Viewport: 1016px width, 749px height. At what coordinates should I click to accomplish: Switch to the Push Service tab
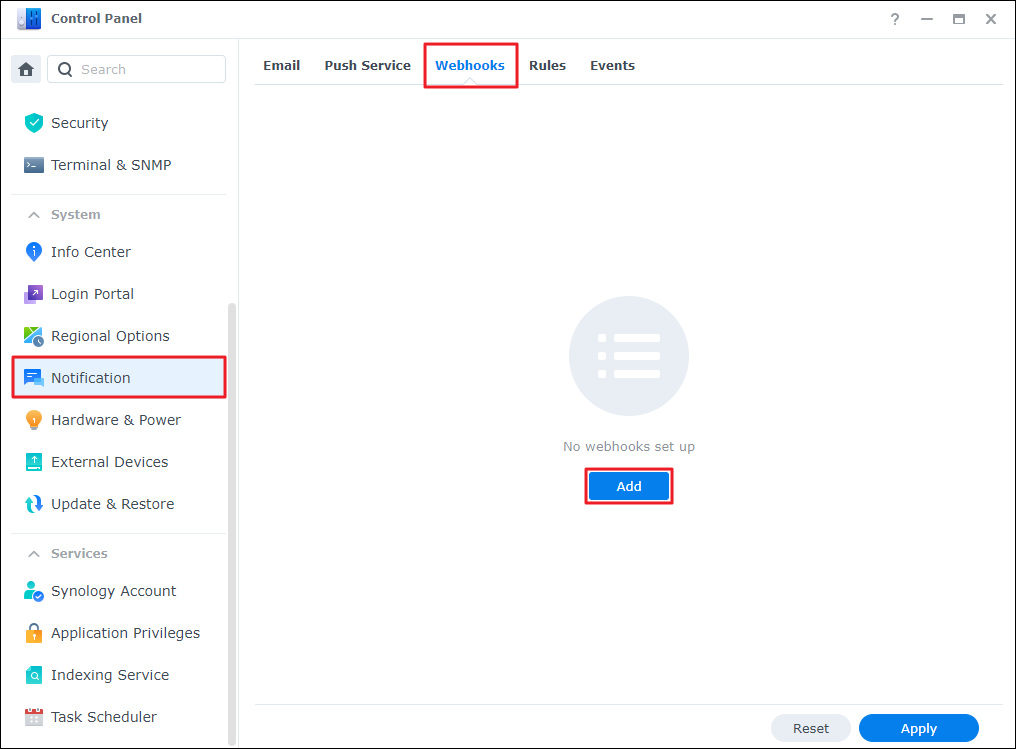[x=367, y=65]
